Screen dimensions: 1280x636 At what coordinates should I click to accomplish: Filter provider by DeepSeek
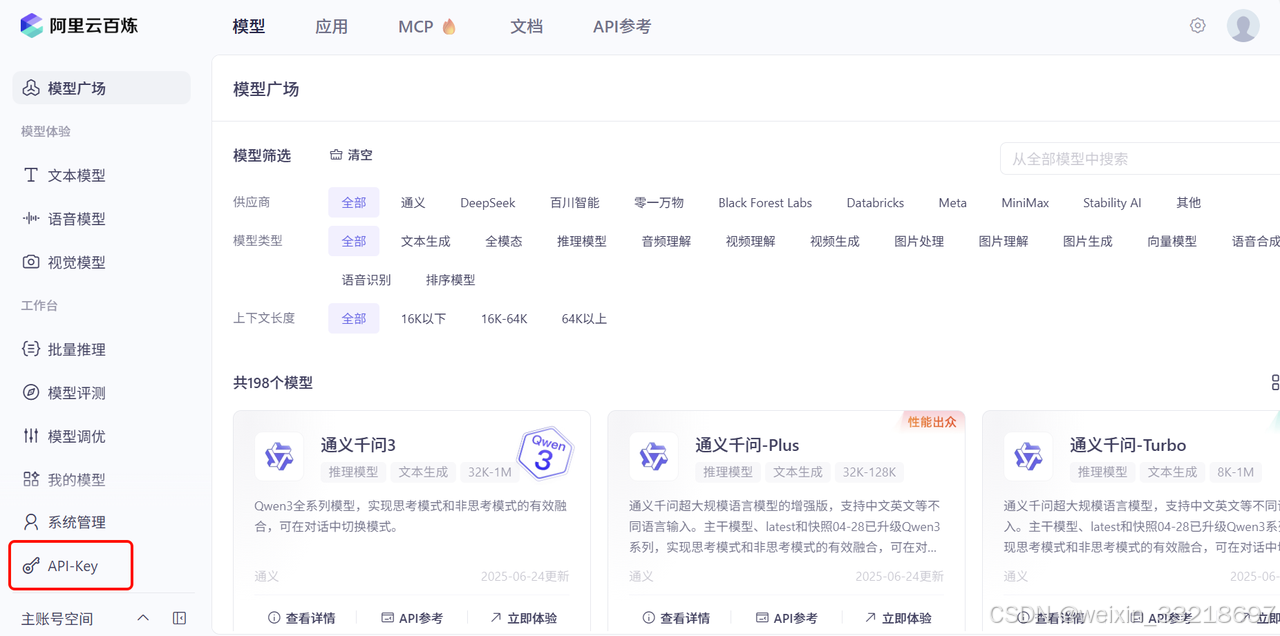pos(488,202)
